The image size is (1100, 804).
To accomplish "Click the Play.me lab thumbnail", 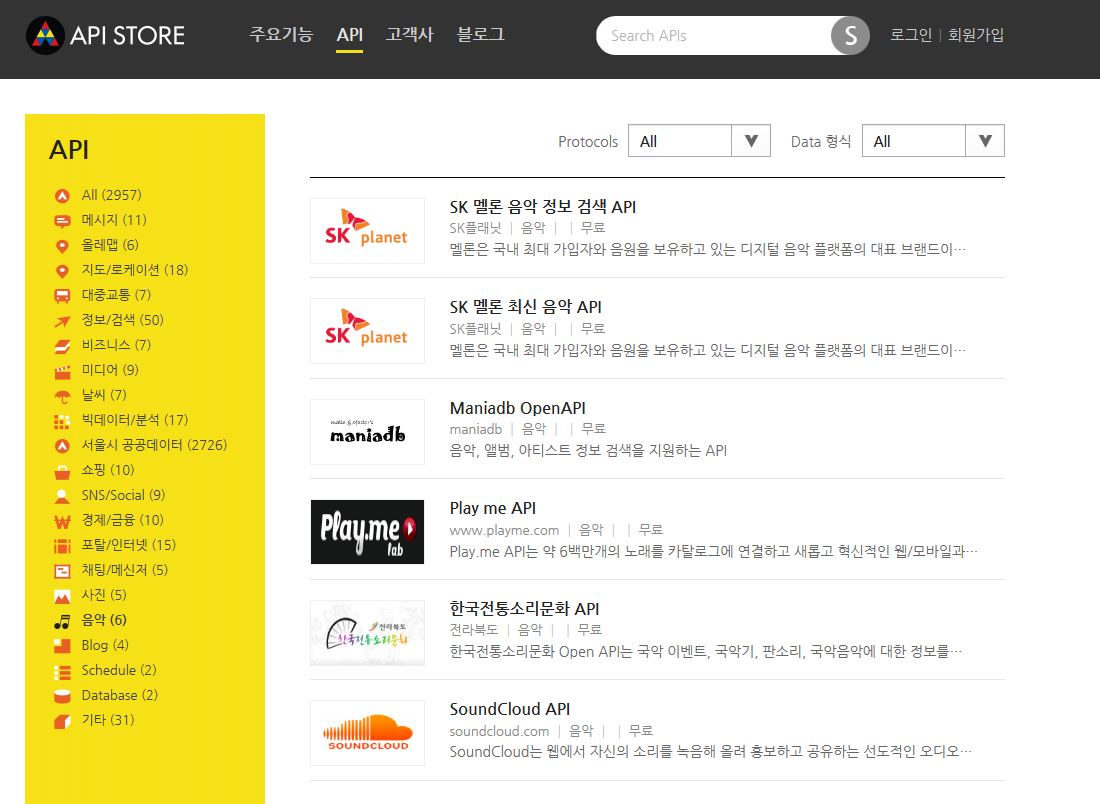I will point(367,531).
